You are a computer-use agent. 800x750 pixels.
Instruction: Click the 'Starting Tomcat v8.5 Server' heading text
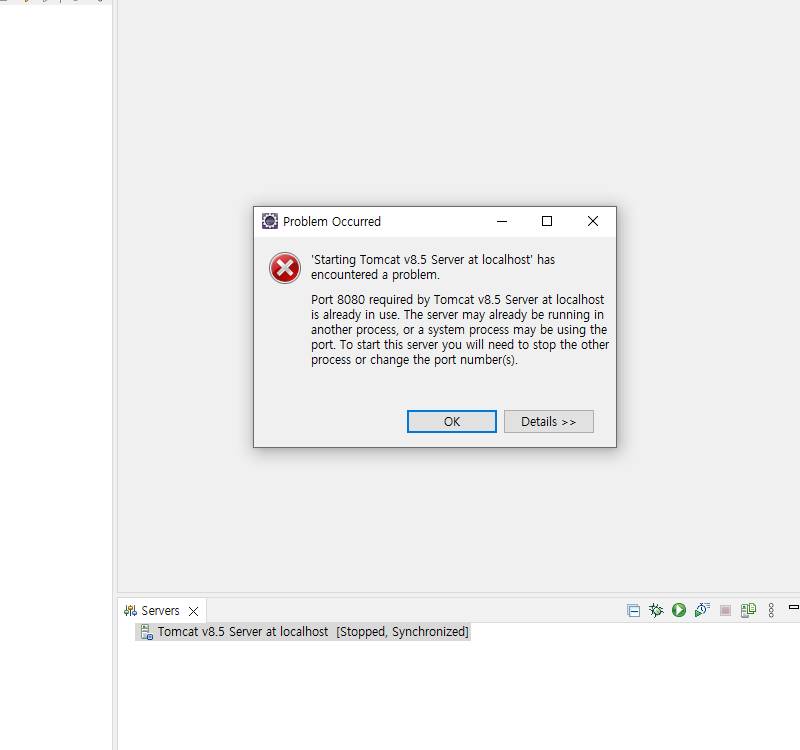click(433, 267)
